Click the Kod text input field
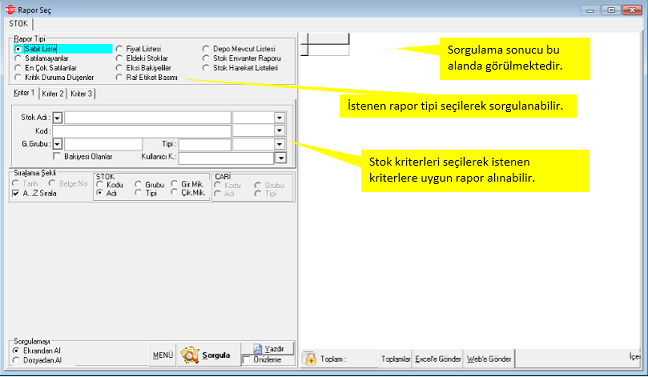The image size is (648, 377). pos(142,131)
